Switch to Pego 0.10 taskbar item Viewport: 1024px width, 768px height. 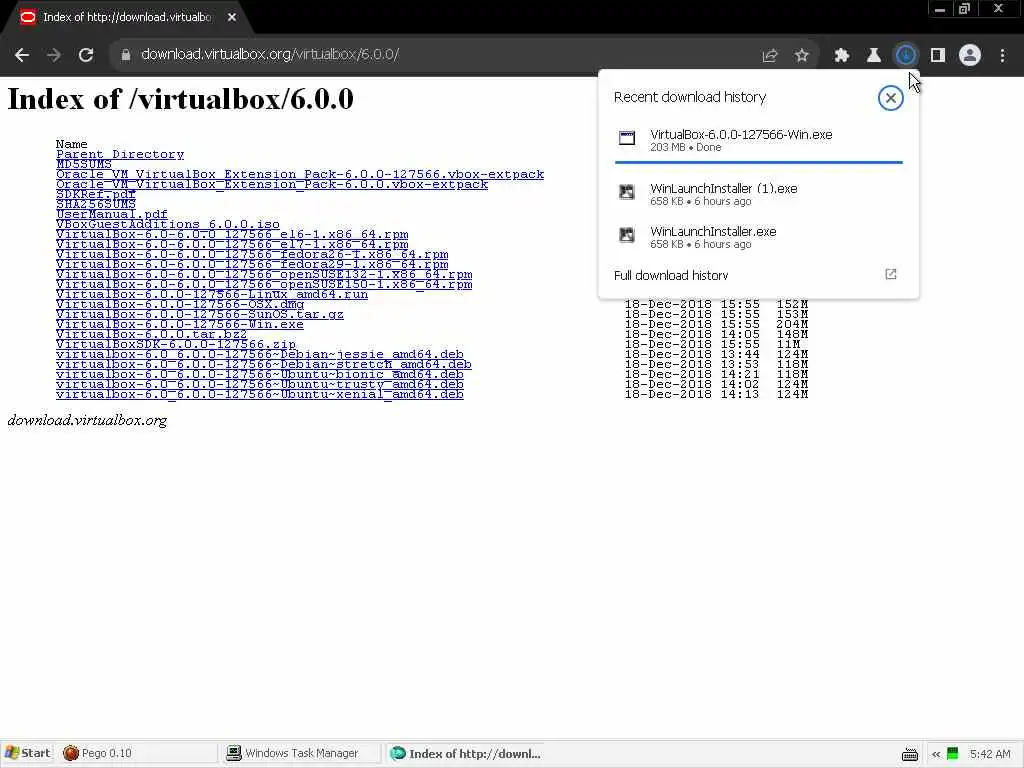click(x=137, y=753)
